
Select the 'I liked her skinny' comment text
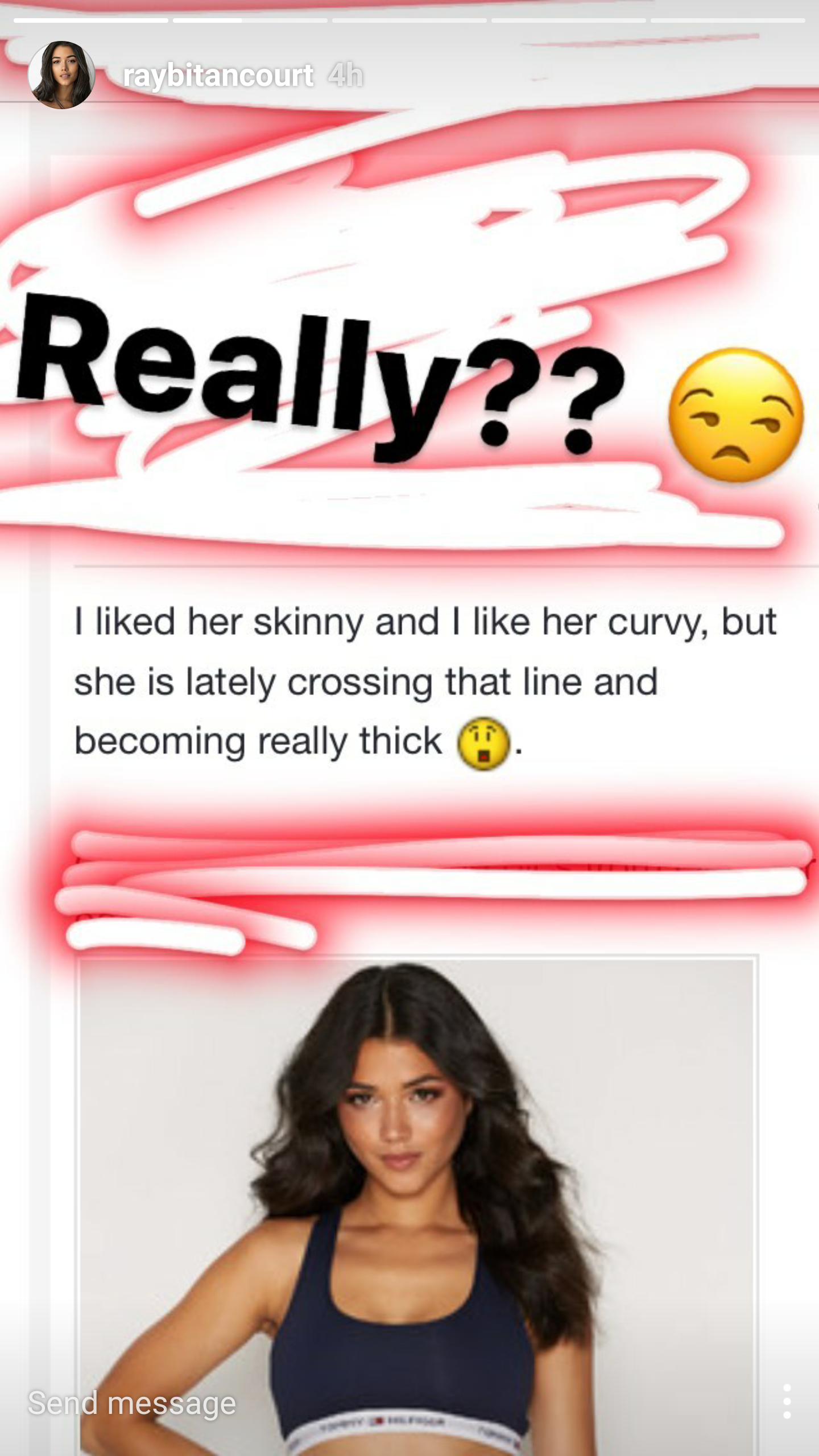pos(425,682)
